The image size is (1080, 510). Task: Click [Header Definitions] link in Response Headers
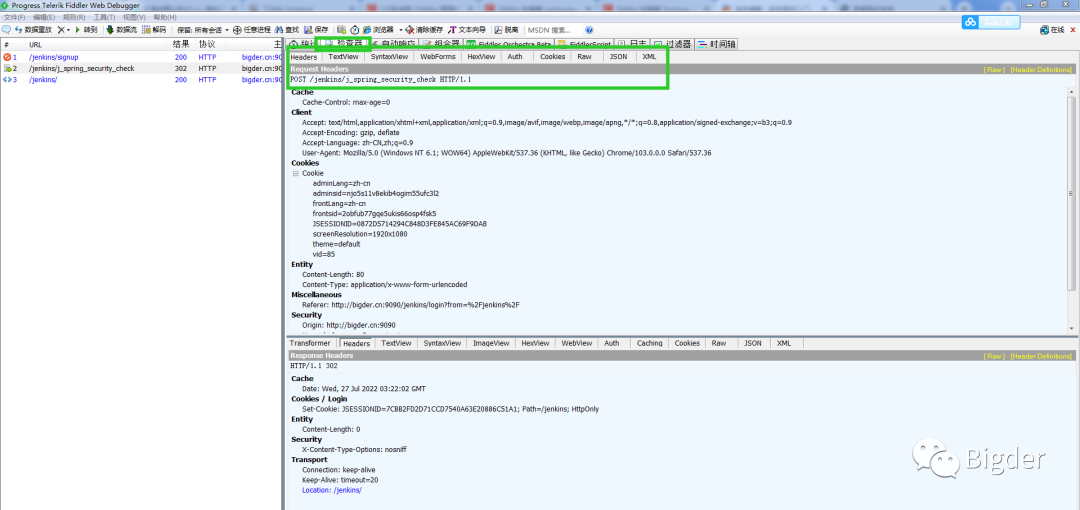tap(1041, 356)
